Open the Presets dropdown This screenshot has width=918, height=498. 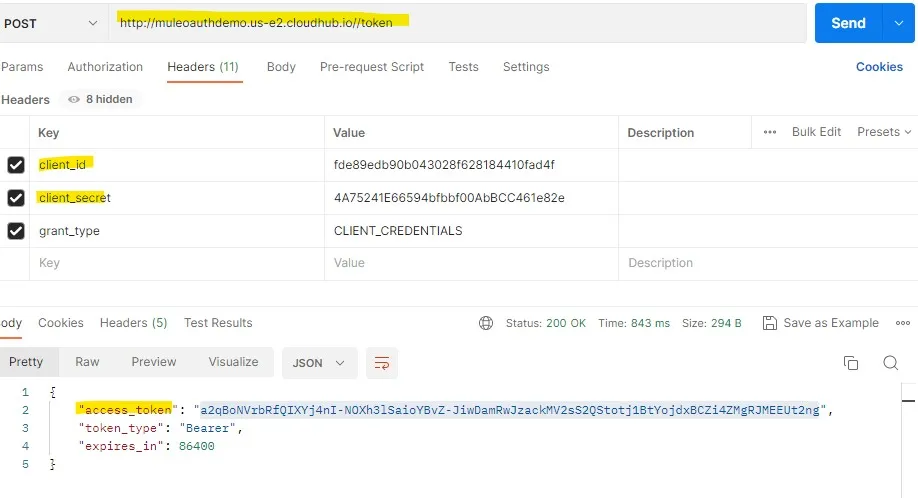pos(884,132)
